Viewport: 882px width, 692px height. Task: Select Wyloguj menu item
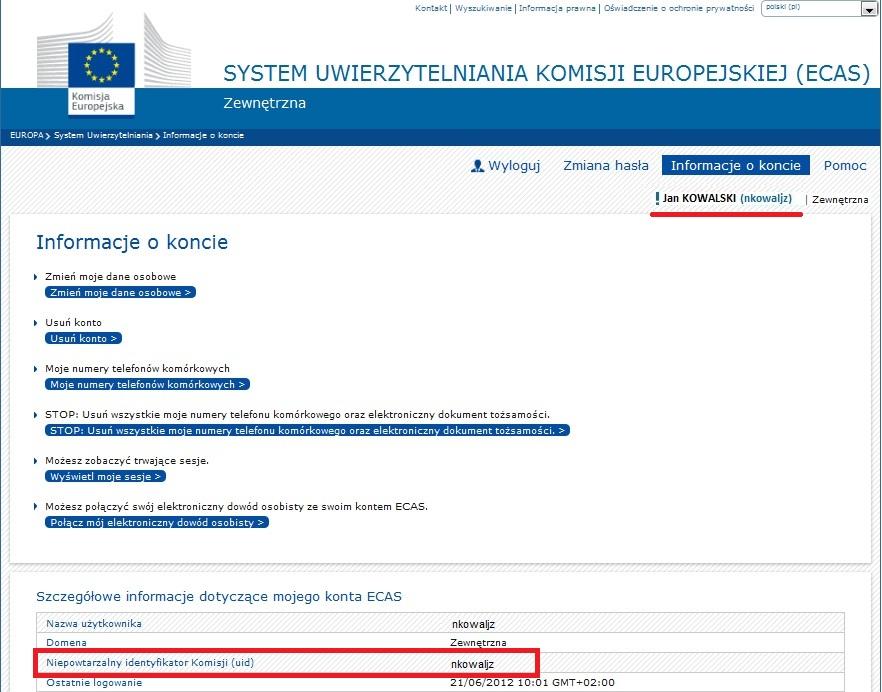click(x=514, y=165)
